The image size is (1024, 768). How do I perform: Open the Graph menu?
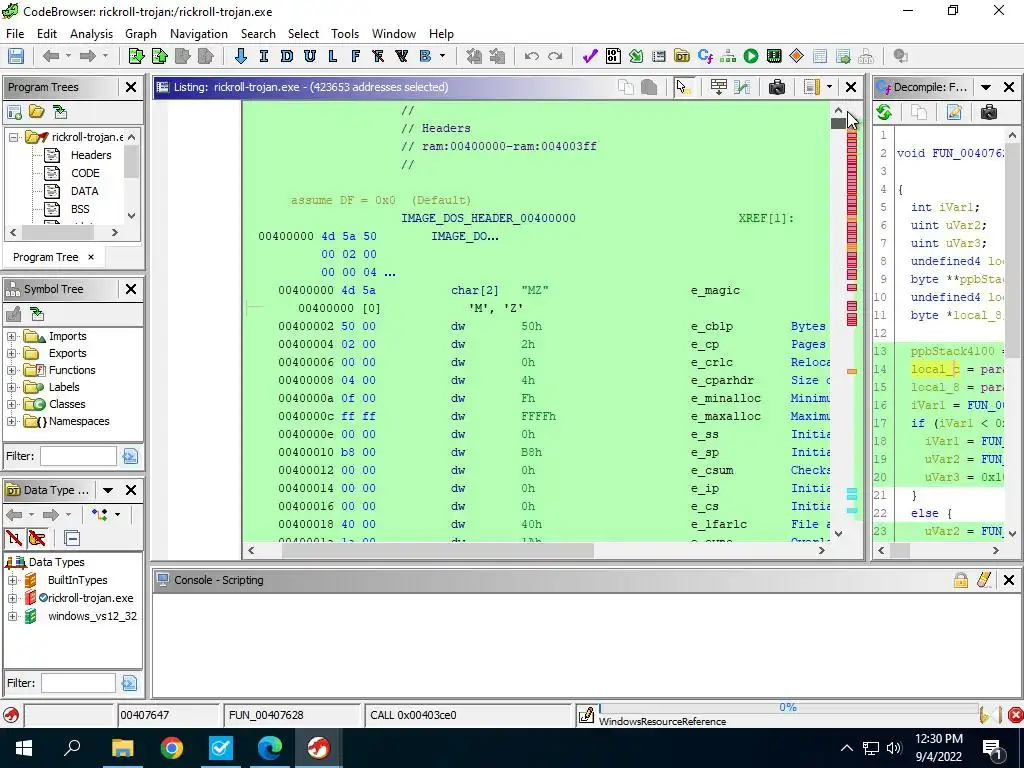141,34
